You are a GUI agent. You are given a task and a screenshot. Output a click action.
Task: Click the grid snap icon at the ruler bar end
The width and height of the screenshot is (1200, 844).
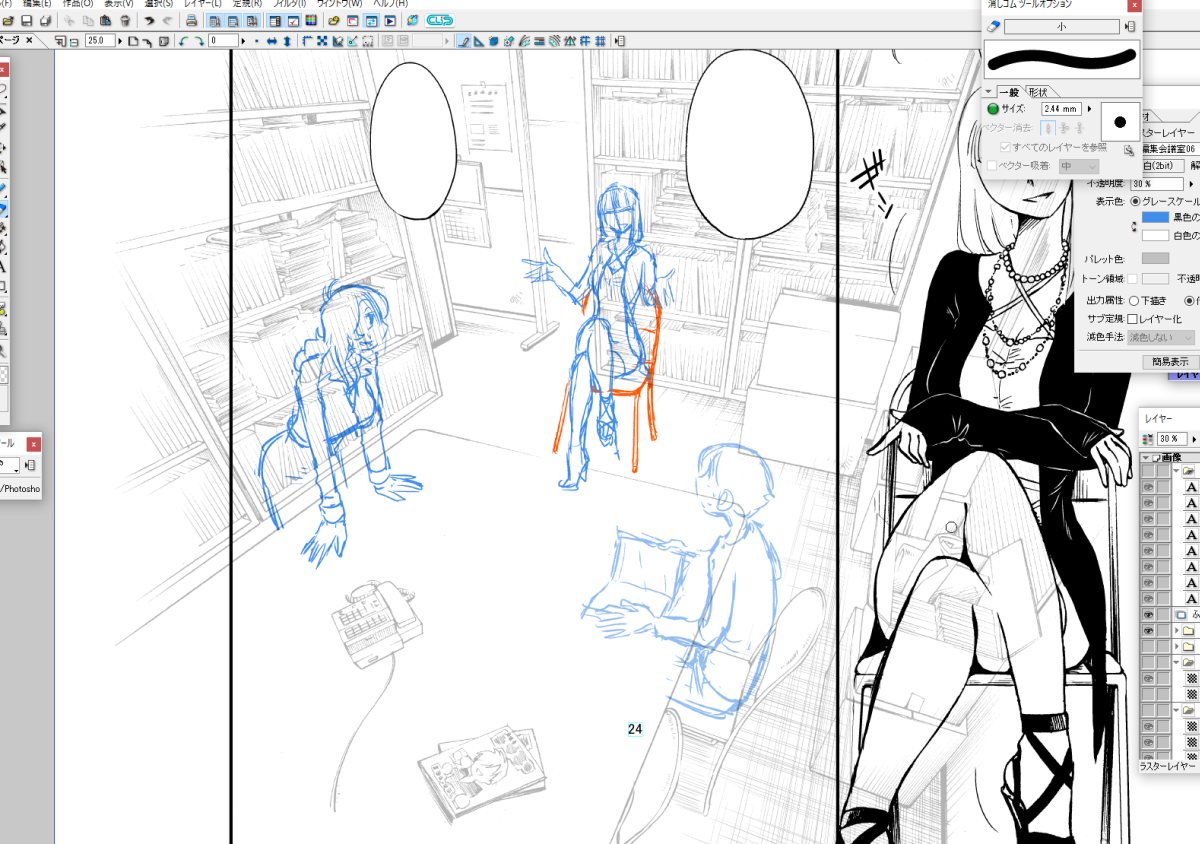[x=600, y=41]
